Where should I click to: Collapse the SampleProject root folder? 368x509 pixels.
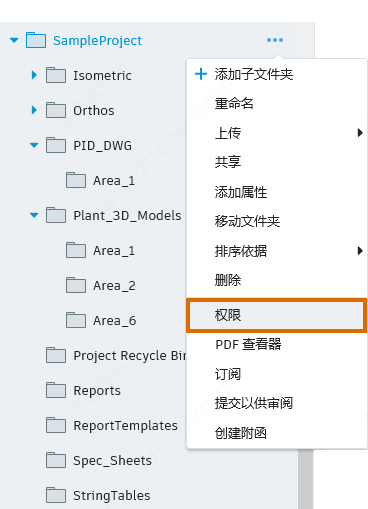[14, 41]
